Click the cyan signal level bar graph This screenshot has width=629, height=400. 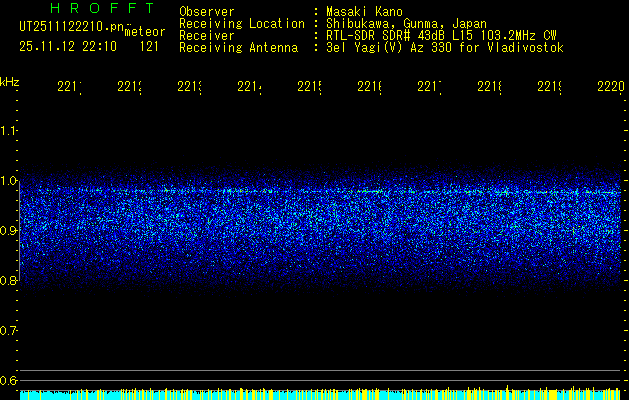pyautogui.click(x=320, y=394)
